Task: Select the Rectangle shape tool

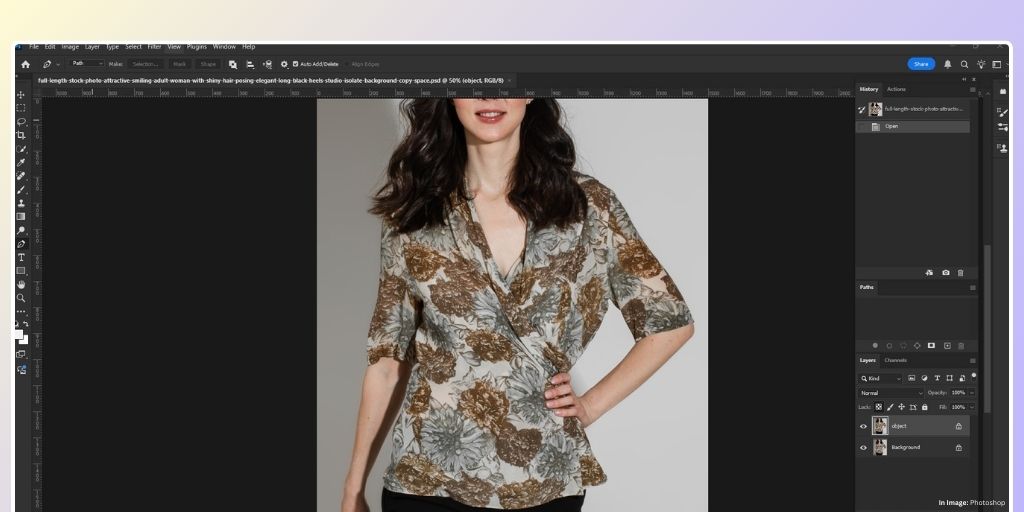Action: tap(21, 271)
